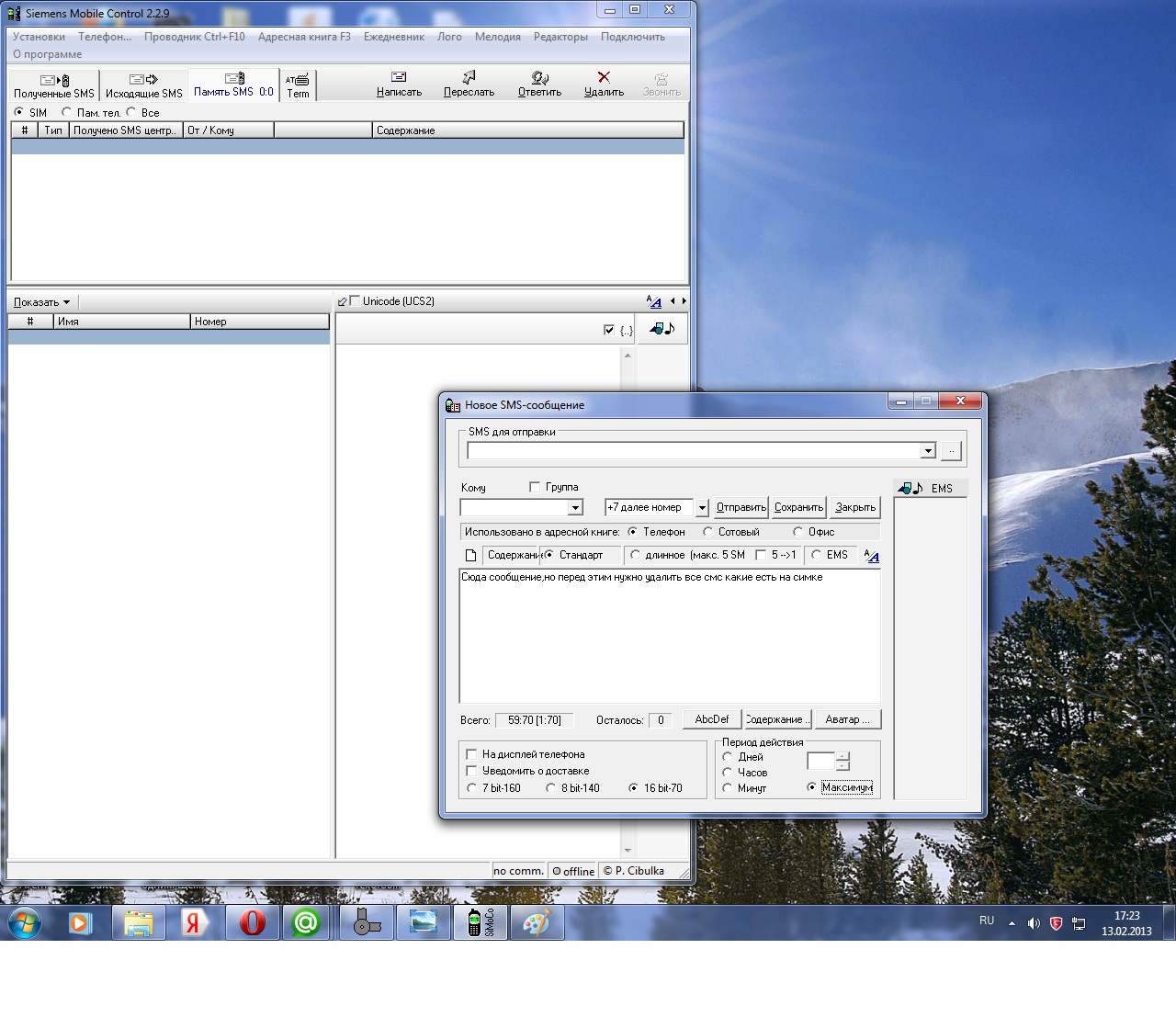Click the Содержание... button below message
This screenshot has height=1017, width=1176.
tap(776, 719)
